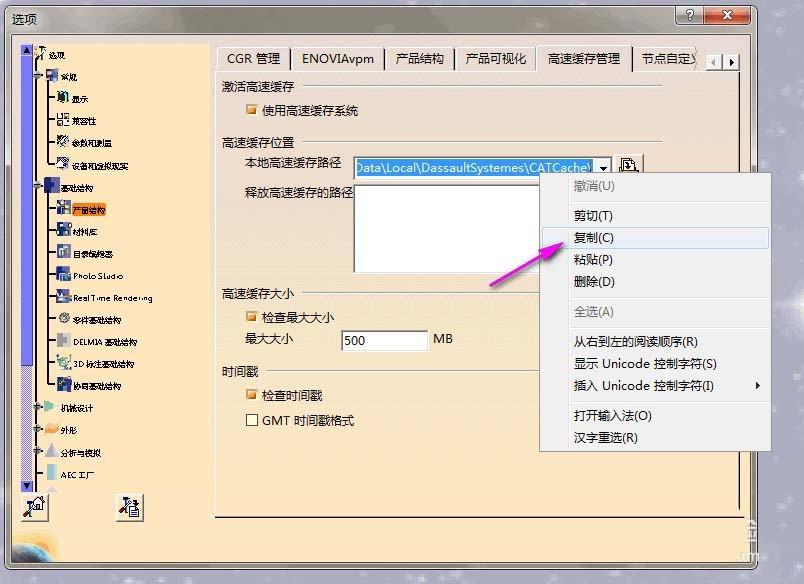This screenshot has width=804, height=584.
Task: Click the second reset icon at dialog bottom
Action: click(x=128, y=509)
